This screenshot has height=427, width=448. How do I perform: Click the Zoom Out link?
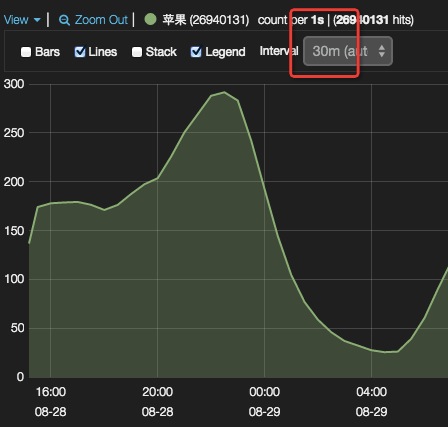click(x=101, y=20)
